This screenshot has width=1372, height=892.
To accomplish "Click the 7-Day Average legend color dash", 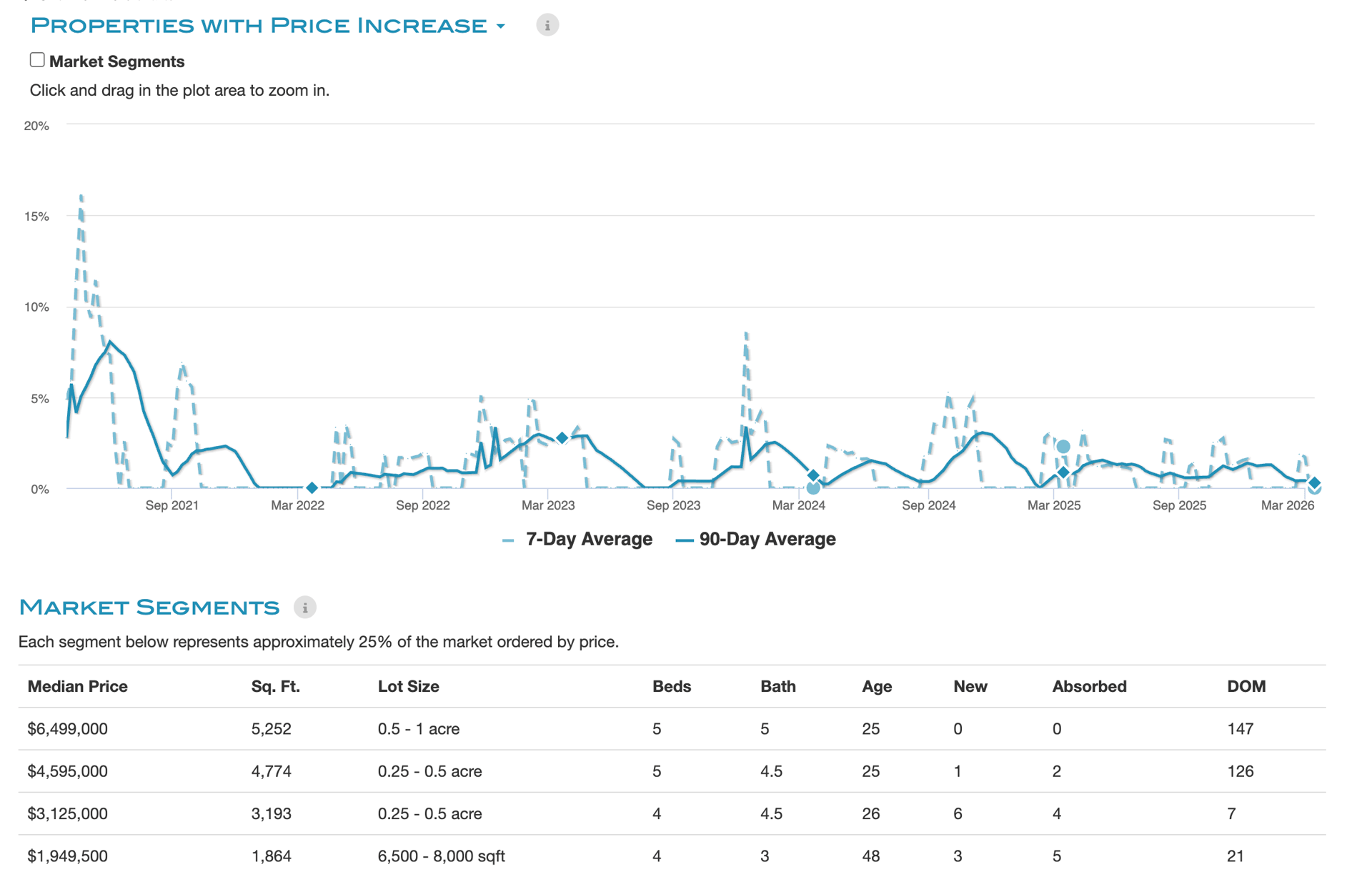I will [x=508, y=541].
